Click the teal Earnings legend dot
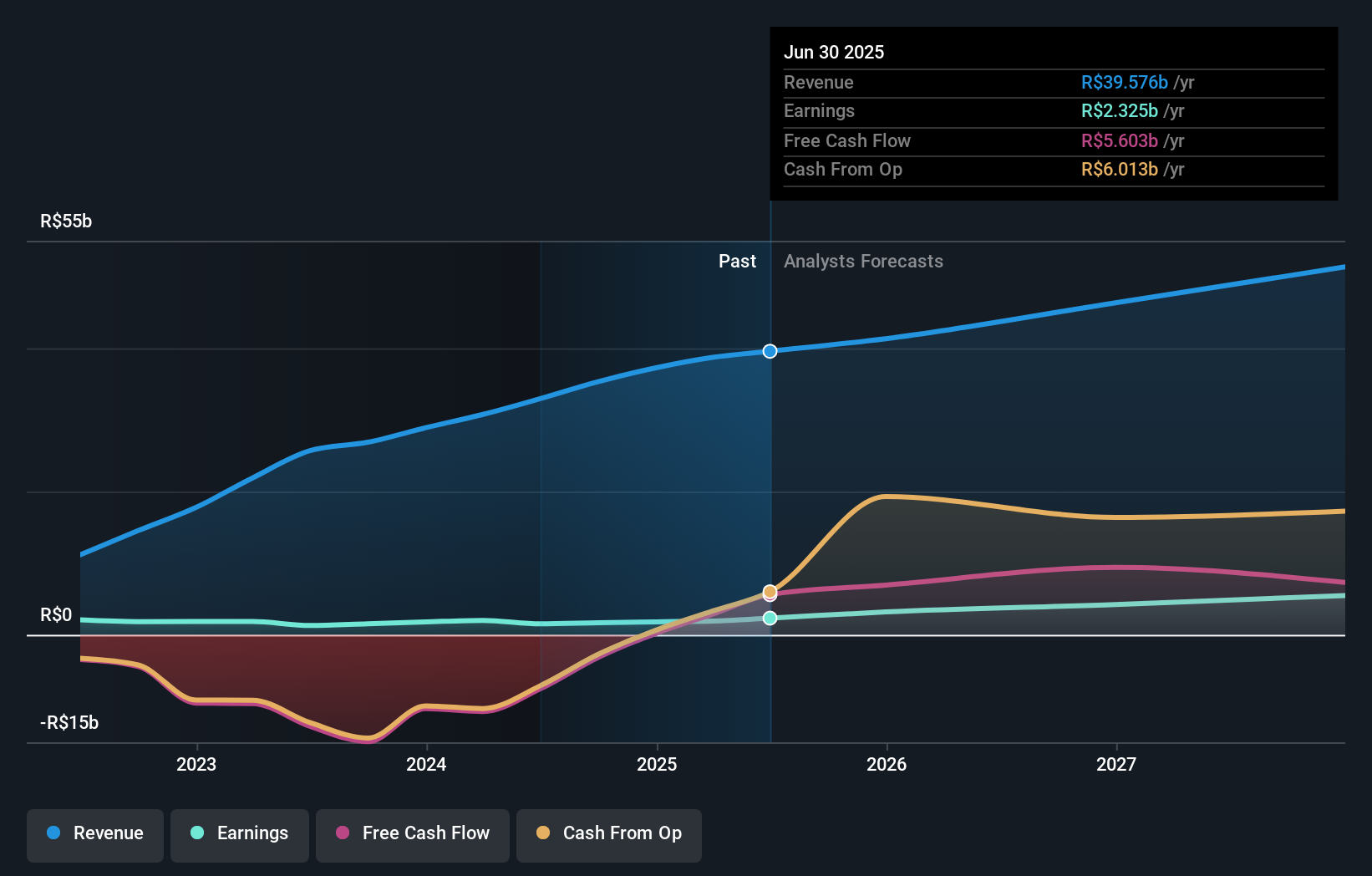 196,833
